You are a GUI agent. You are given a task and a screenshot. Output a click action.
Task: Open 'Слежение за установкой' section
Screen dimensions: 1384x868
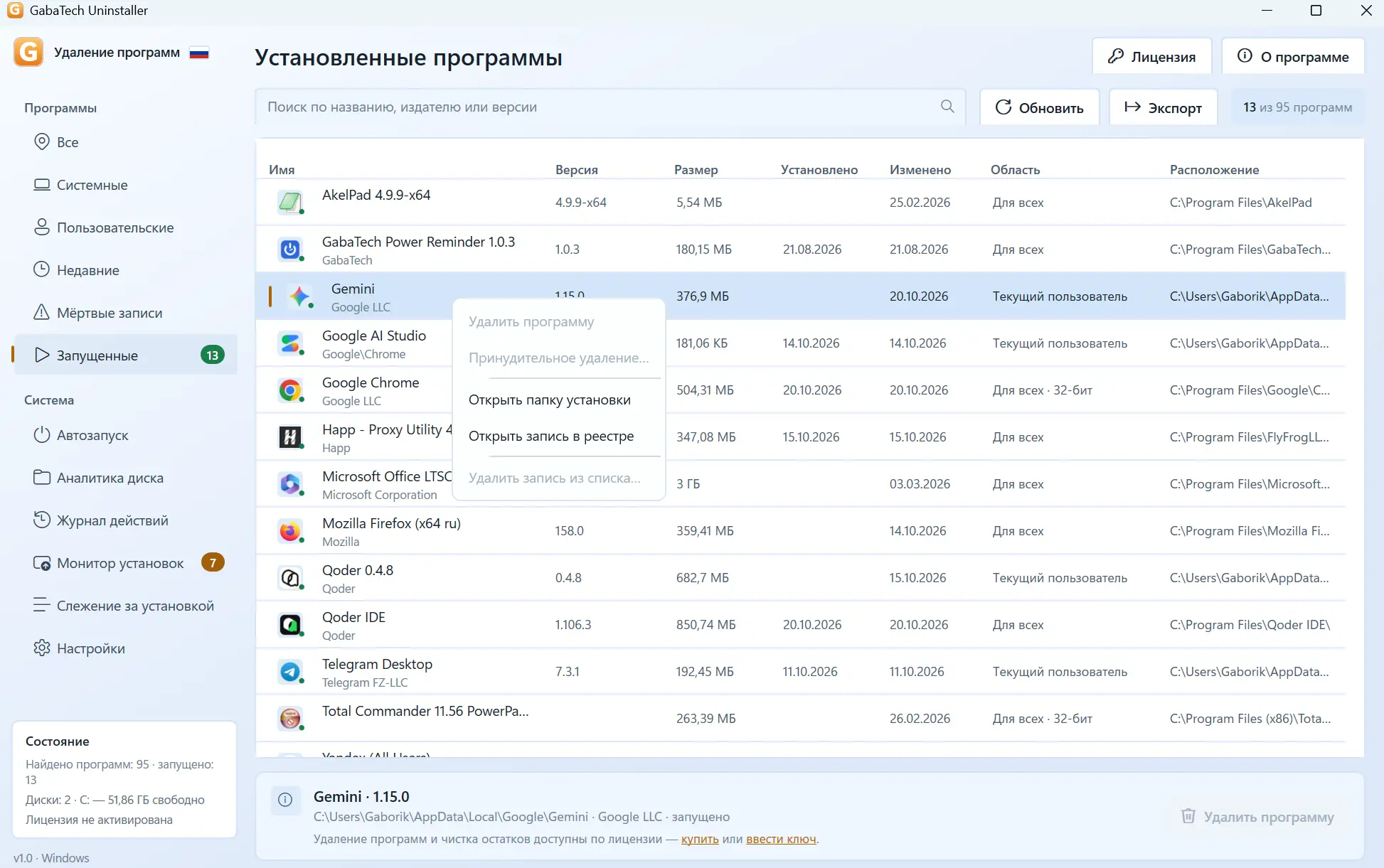126,606
